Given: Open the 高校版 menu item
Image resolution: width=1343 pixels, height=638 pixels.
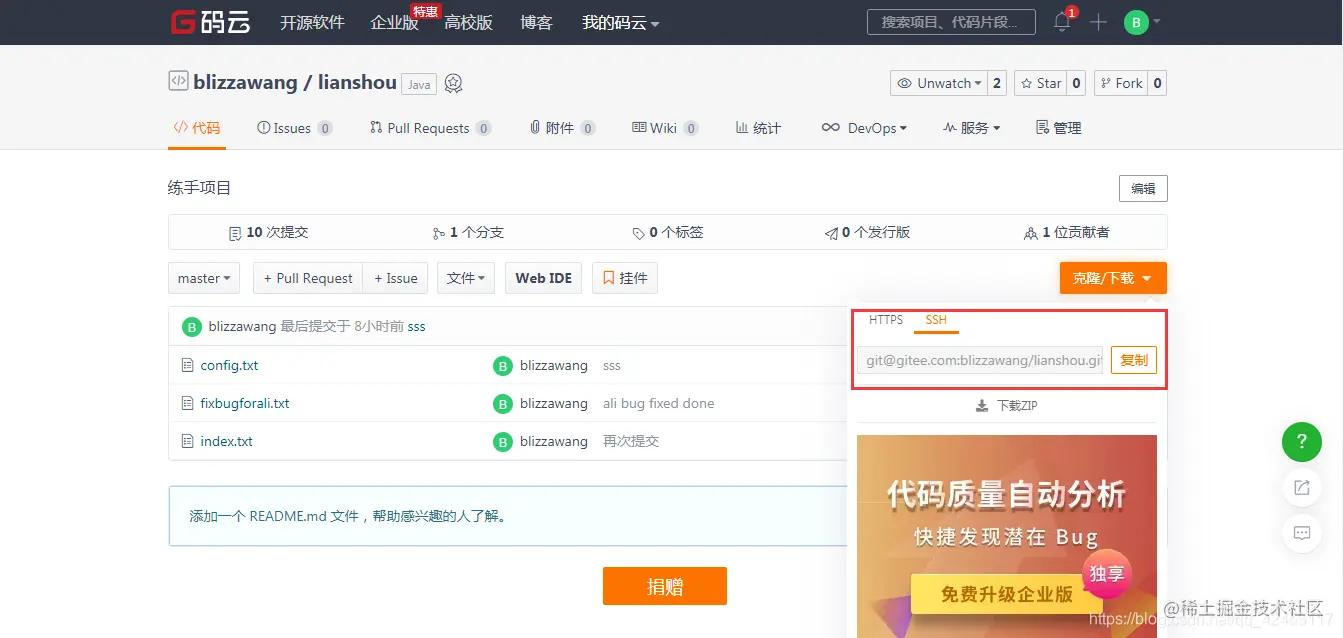Looking at the screenshot, I should tap(469, 22).
